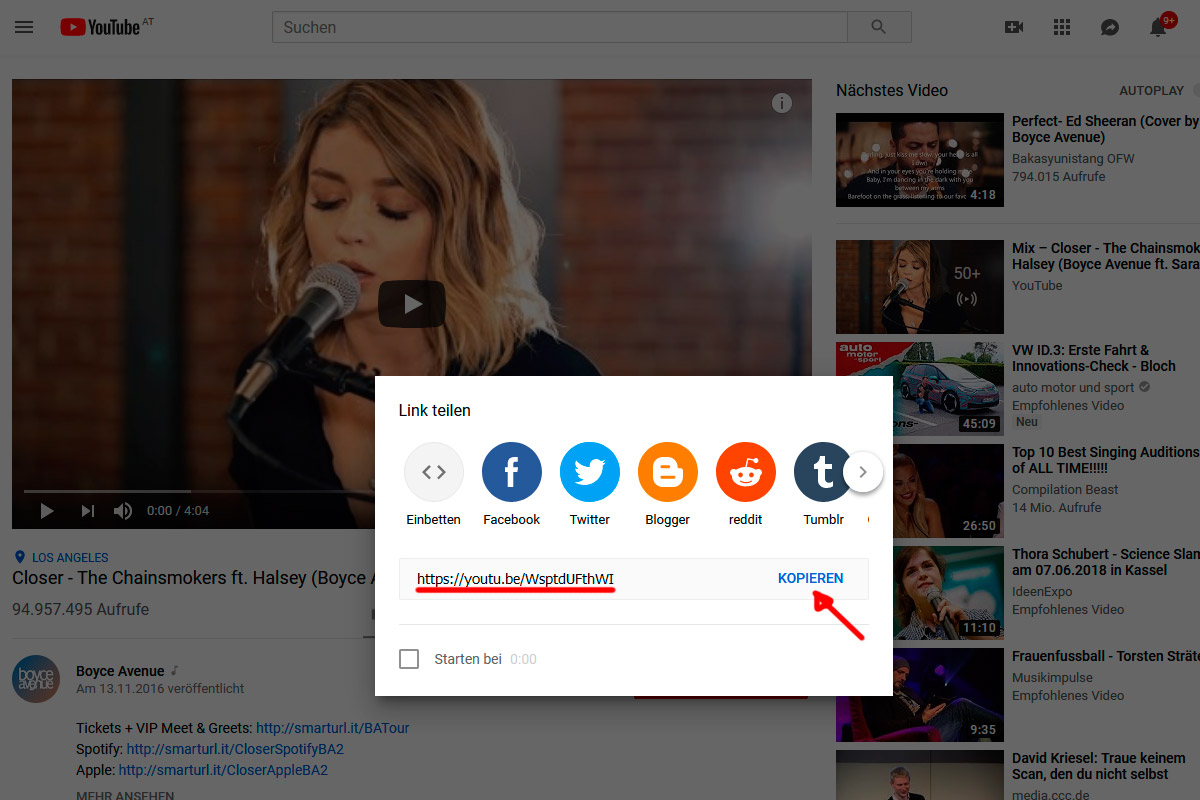Open the Boyce Avenue channel avatar
This screenshot has width=1200, height=800.
point(36,679)
